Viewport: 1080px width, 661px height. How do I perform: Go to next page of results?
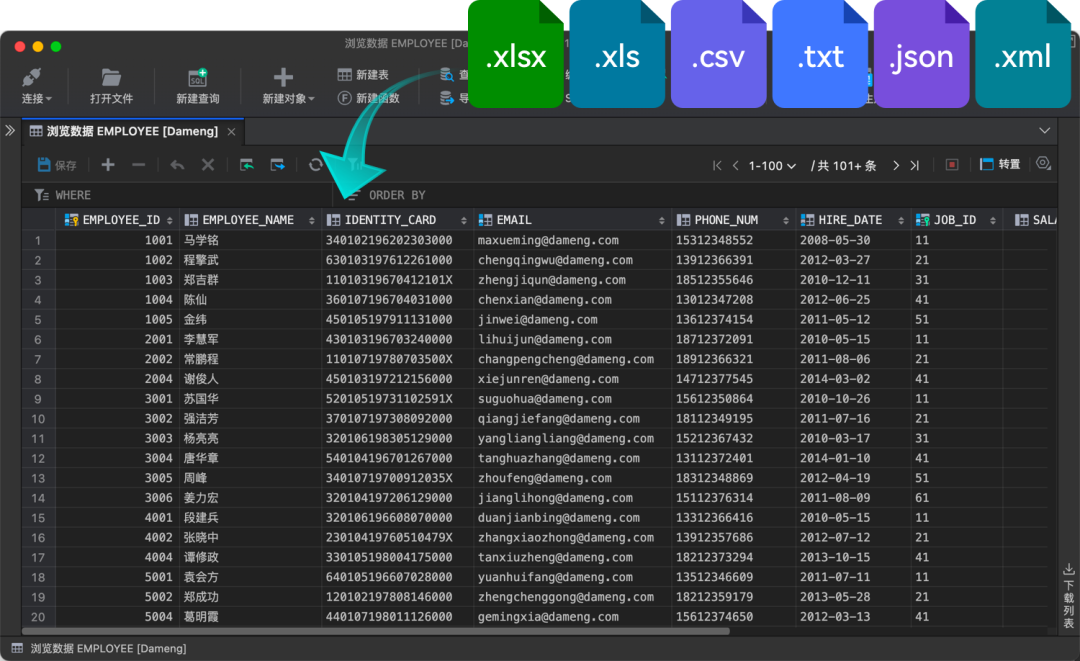pyautogui.click(x=895, y=165)
